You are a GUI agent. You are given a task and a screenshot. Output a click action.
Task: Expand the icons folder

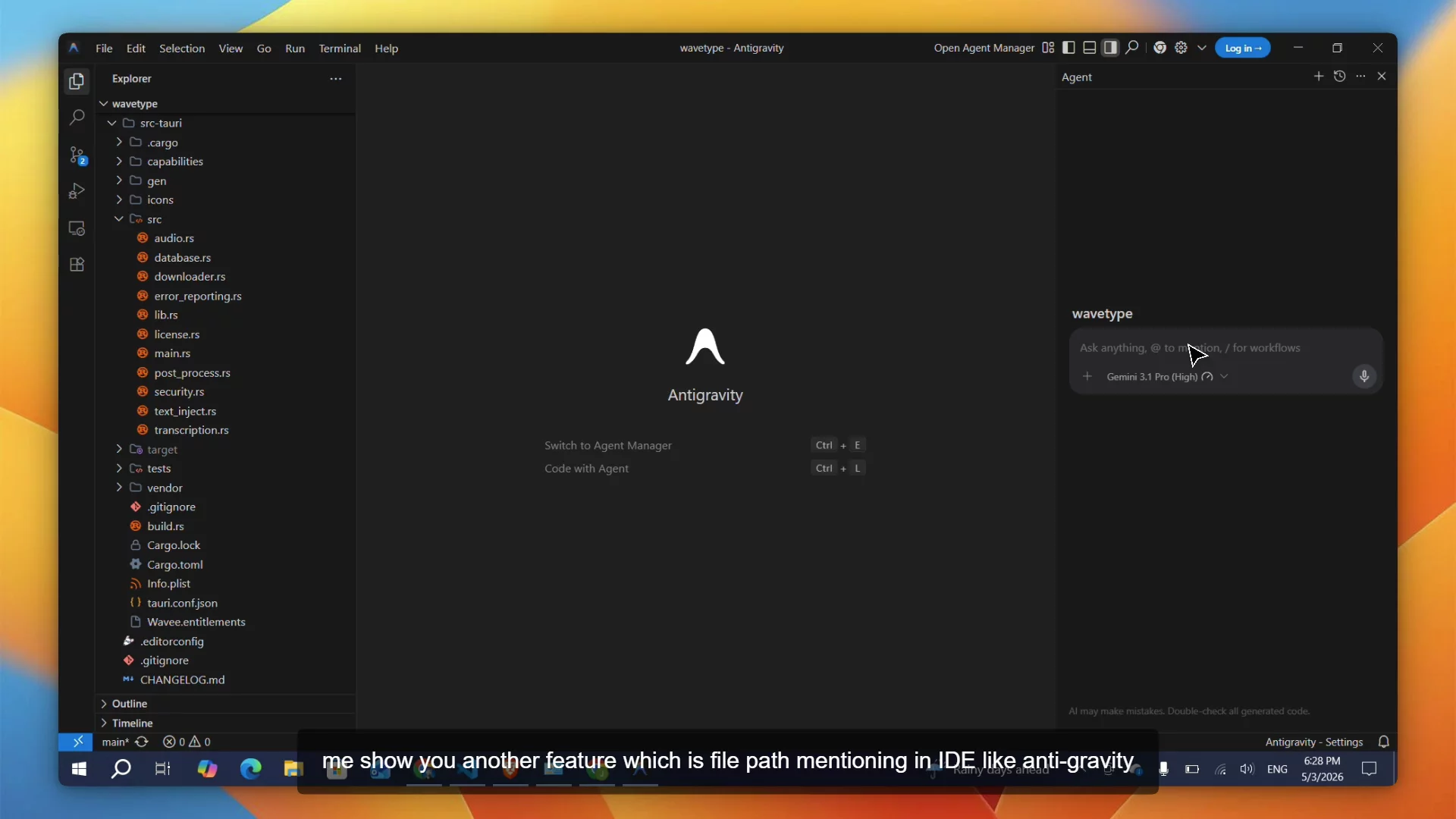coord(119,200)
